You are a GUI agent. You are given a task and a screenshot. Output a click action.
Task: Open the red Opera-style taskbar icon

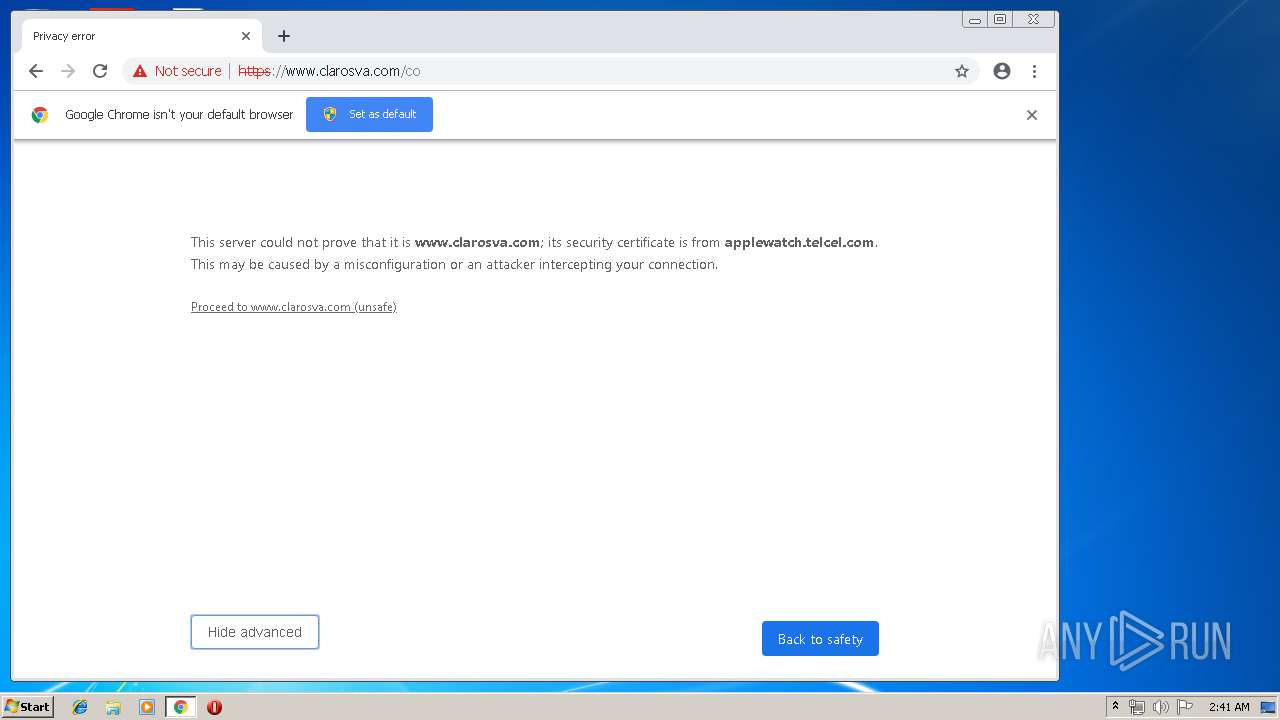click(214, 707)
